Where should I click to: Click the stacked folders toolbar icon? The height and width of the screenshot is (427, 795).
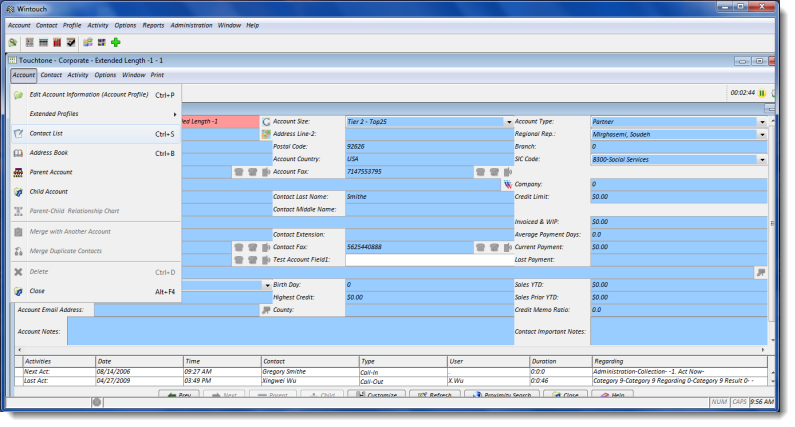(88, 43)
